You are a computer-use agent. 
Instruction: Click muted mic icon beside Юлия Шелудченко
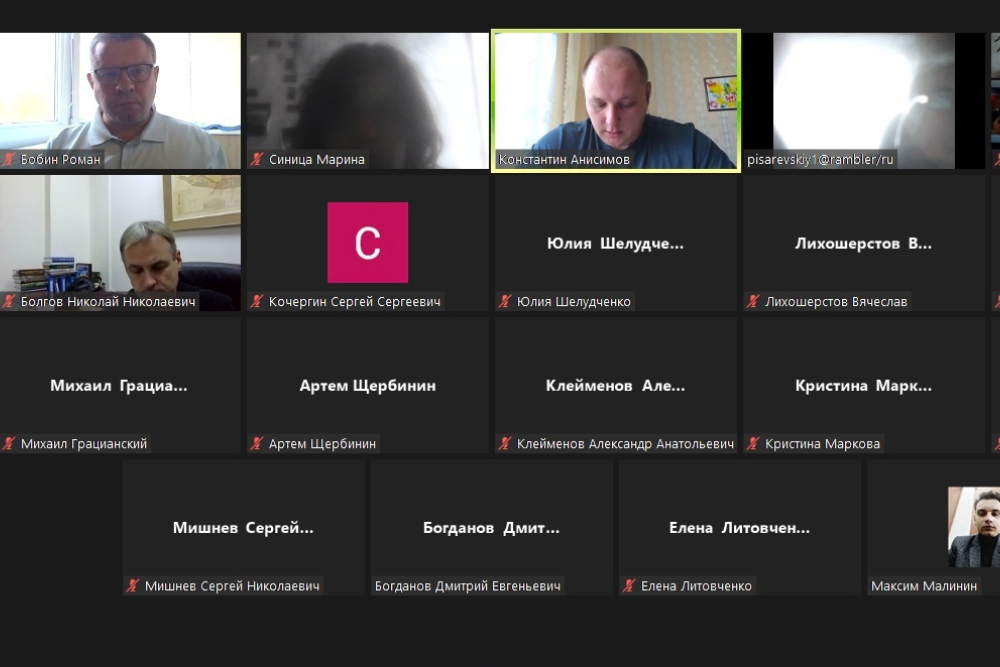point(505,302)
